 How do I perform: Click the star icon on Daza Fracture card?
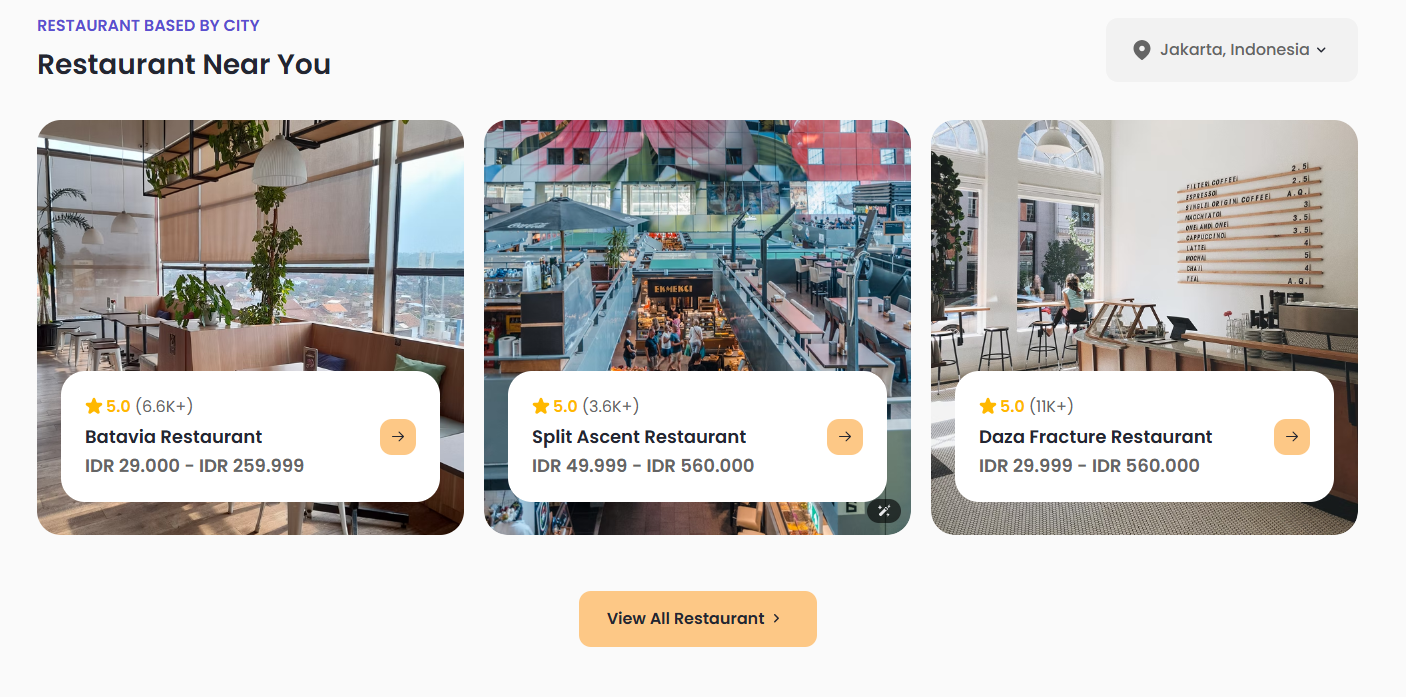pos(988,406)
